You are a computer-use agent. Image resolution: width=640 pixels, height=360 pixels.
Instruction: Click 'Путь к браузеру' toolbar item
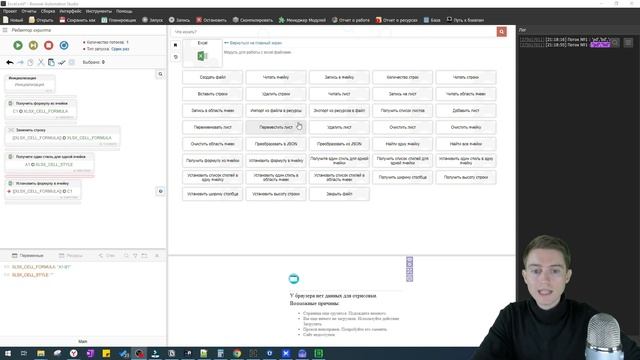tap(465, 20)
